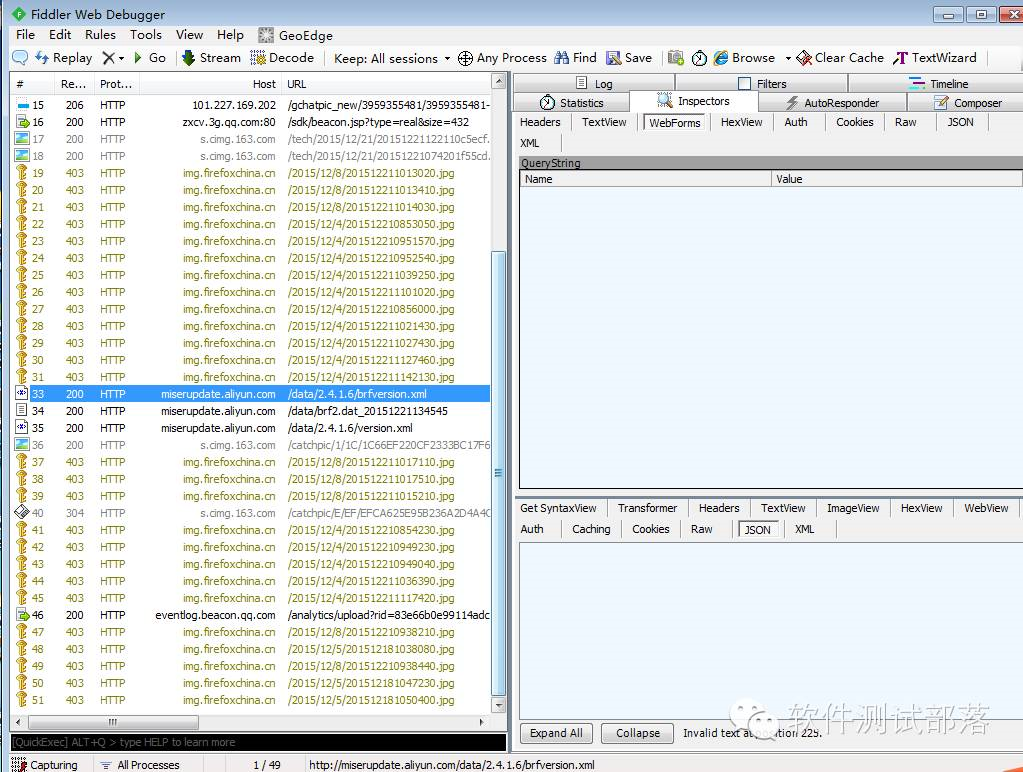
Task: Click session list scroll up arrow
Action: pyautogui.click(x=498, y=82)
